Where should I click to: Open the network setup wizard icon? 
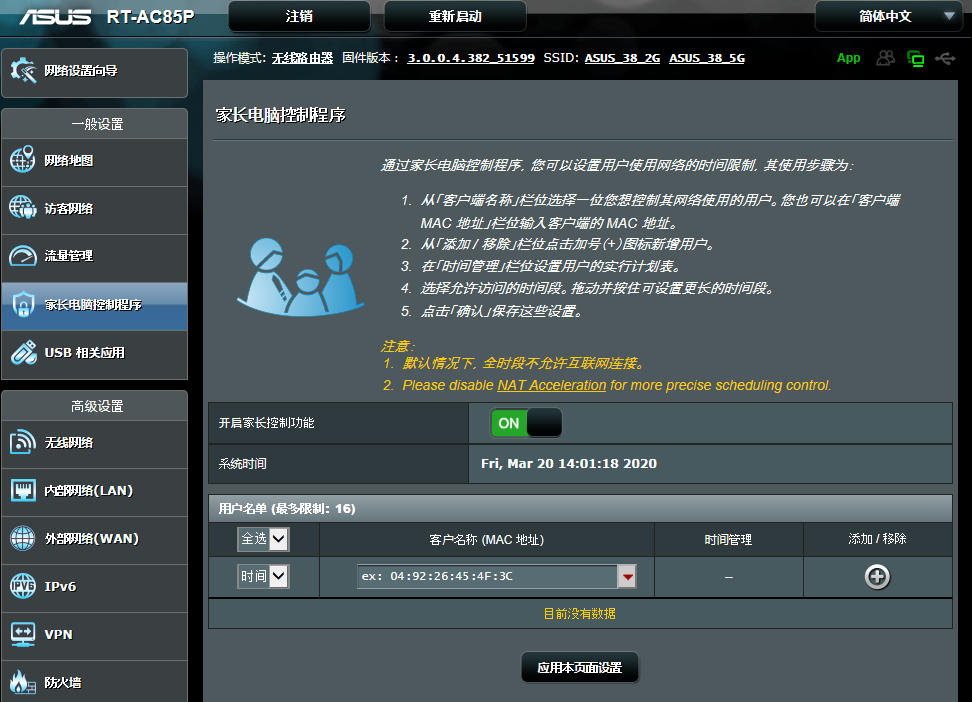click(x=24, y=70)
